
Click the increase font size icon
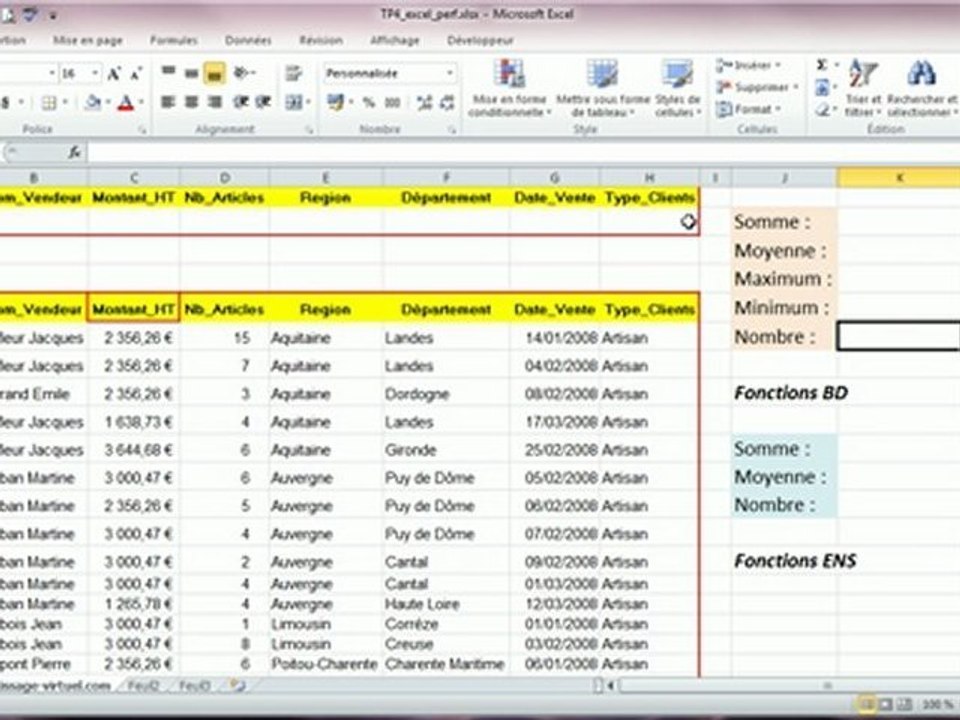tap(114, 74)
